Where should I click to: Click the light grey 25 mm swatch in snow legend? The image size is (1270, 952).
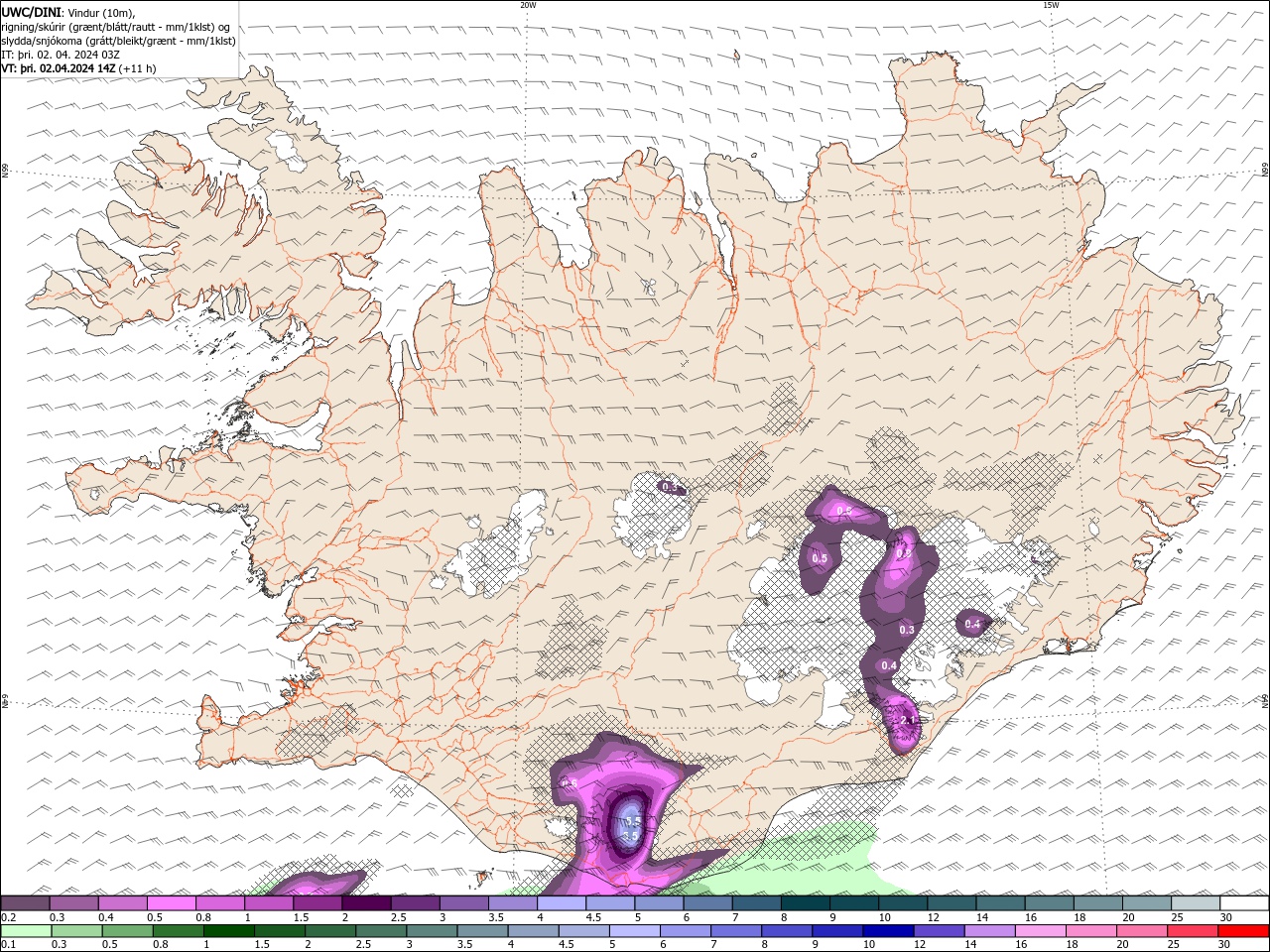click(x=1196, y=902)
